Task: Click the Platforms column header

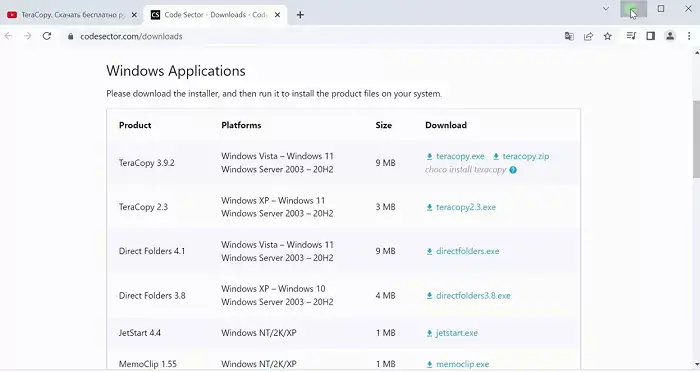Action: pos(241,125)
